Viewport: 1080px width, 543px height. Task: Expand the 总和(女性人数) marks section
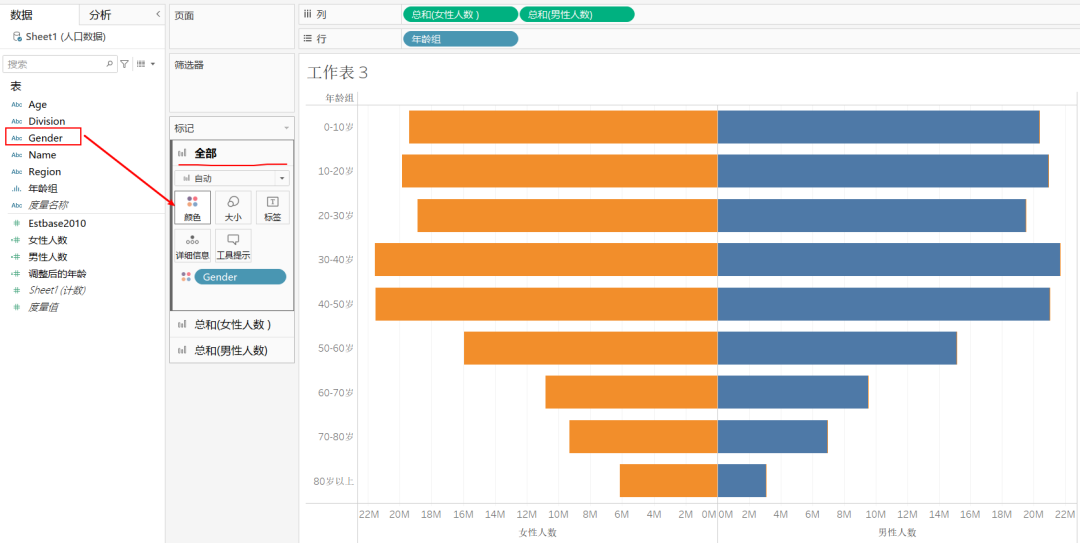[232, 324]
